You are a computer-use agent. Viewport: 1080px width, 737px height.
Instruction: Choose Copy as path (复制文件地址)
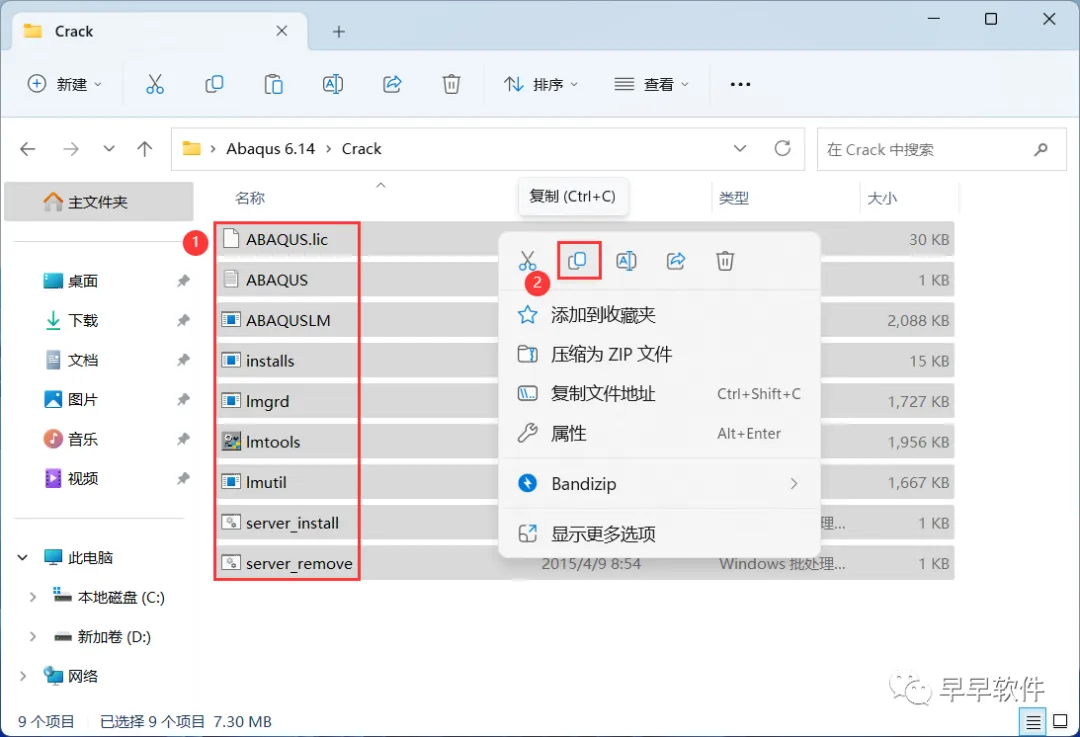tap(660, 393)
